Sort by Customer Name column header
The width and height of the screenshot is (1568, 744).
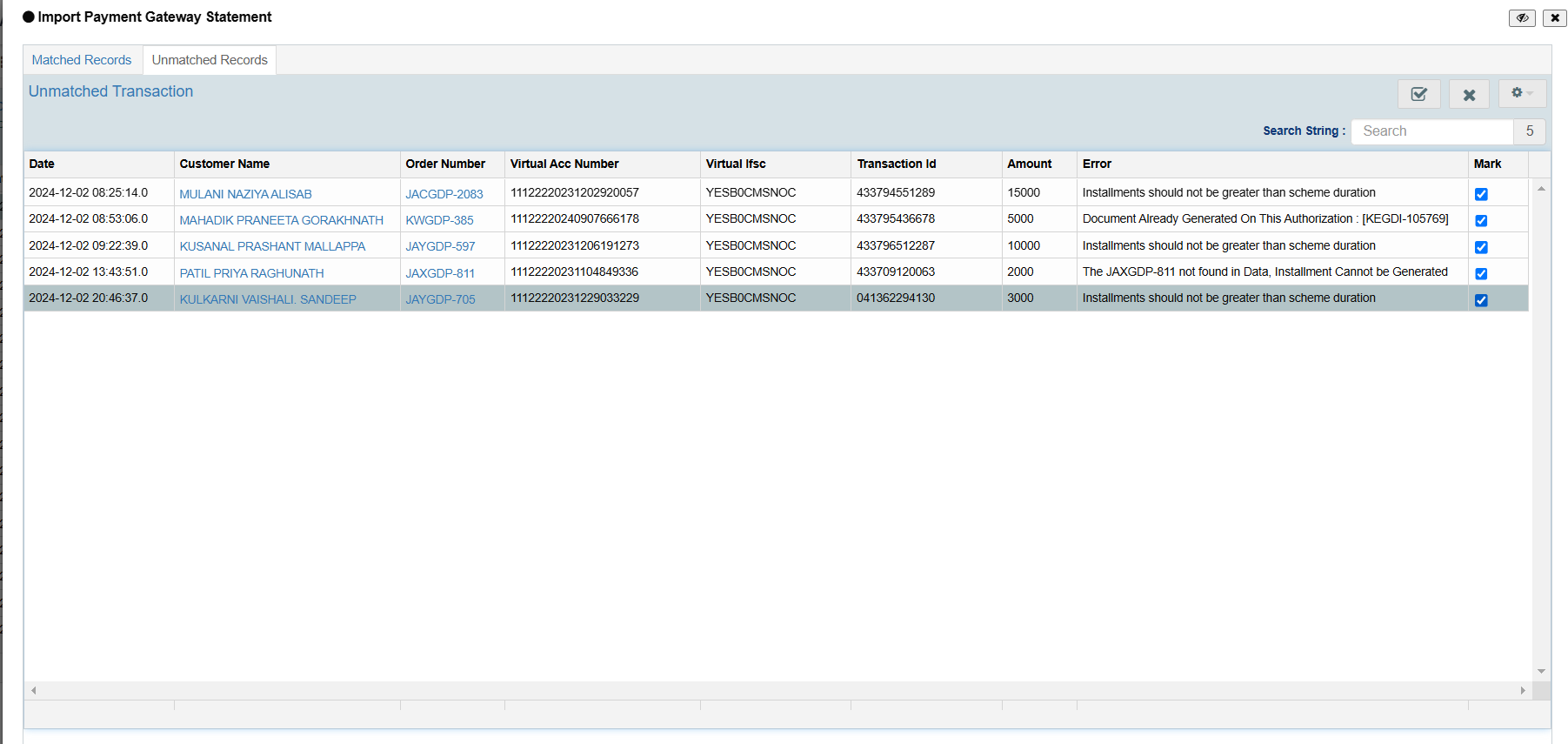point(287,164)
